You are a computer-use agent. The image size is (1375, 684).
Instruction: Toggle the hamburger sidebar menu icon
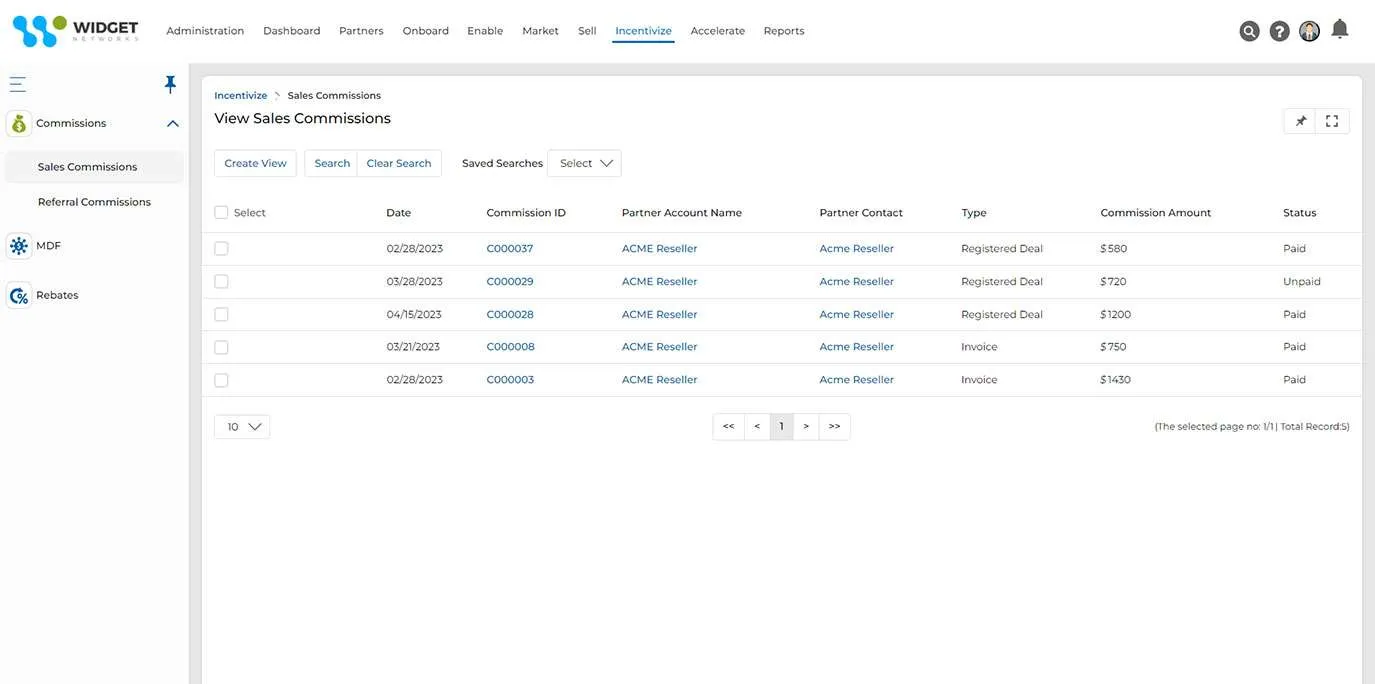tap(18, 84)
